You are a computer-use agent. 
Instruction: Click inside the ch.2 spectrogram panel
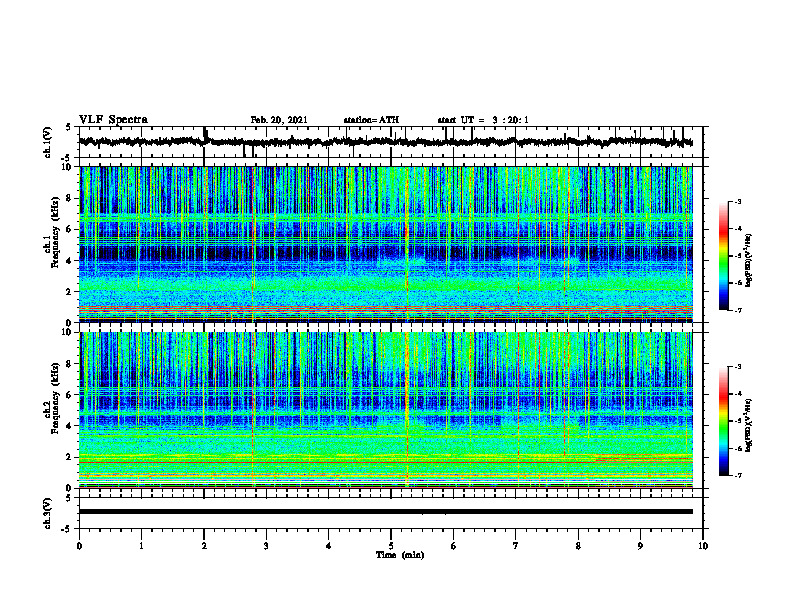pyautogui.click(x=385, y=410)
